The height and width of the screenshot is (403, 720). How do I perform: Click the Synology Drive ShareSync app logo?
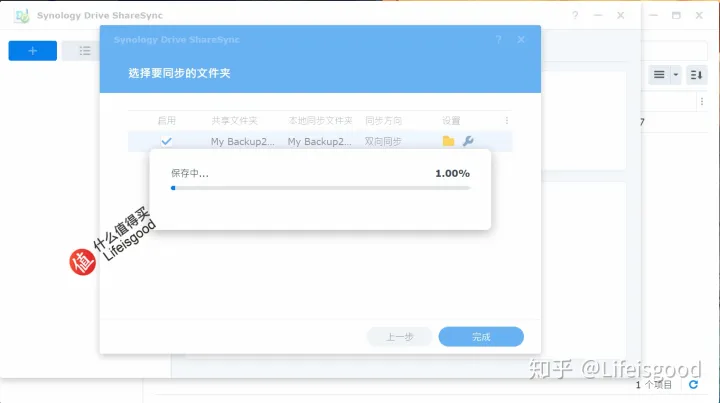(x=22, y=16)
